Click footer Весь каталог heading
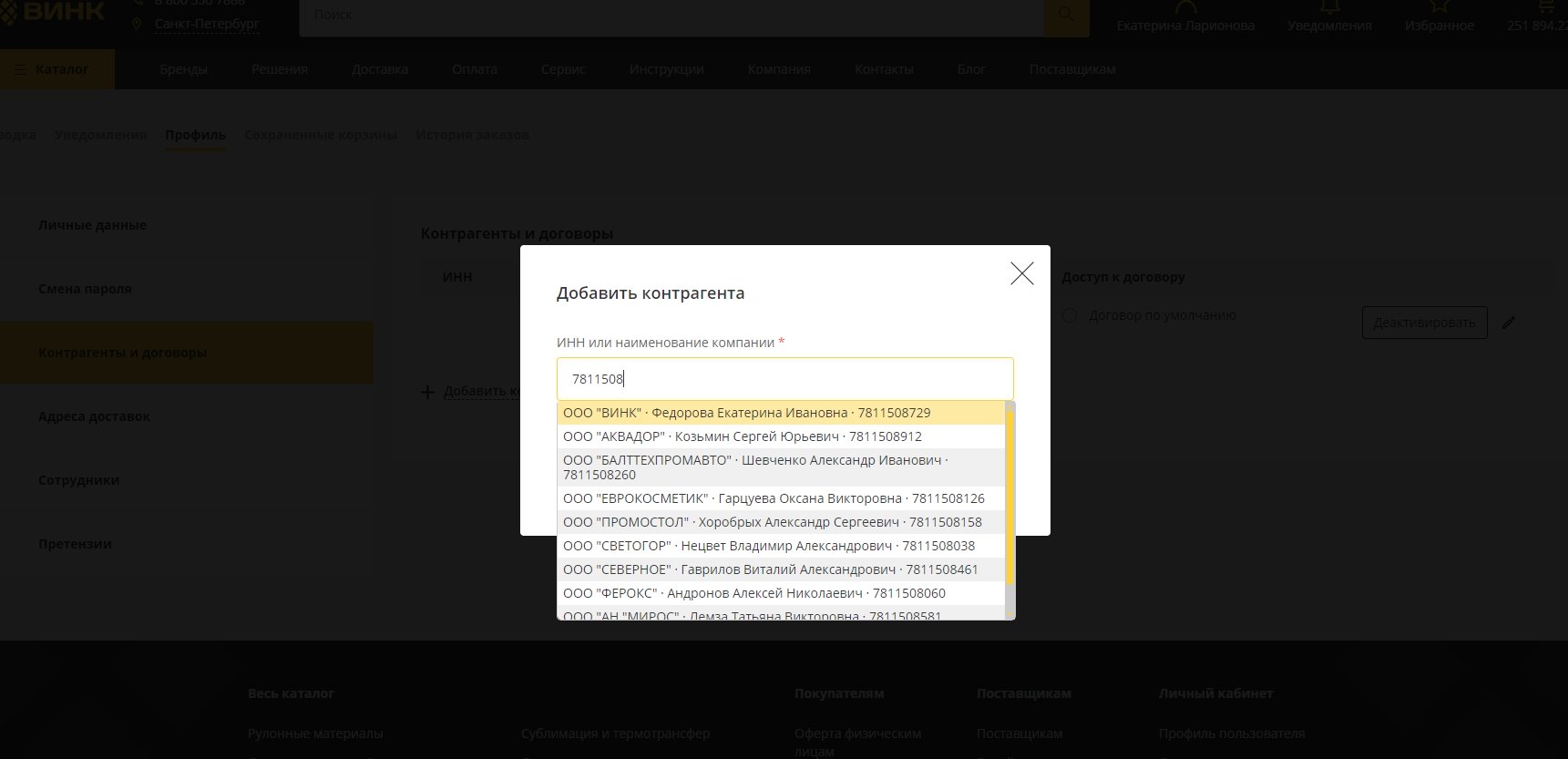 tap(291, 693)
